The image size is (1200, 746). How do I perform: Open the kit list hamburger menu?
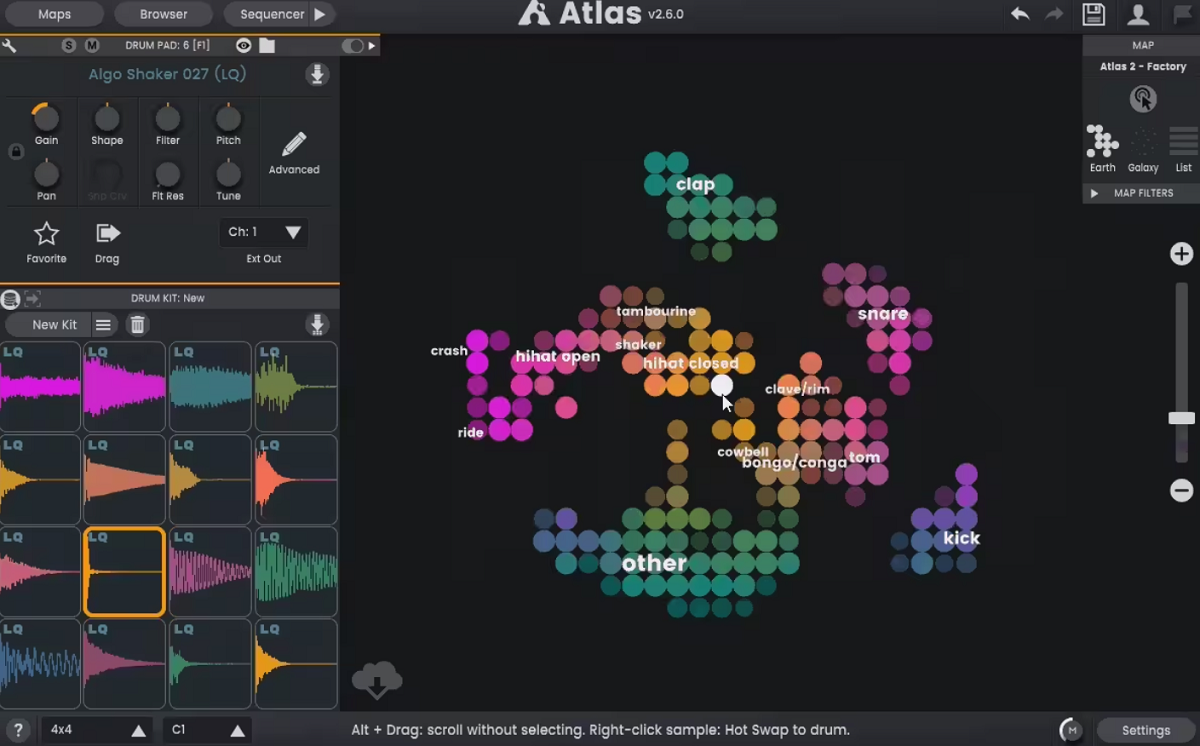(x=103, y=325)
